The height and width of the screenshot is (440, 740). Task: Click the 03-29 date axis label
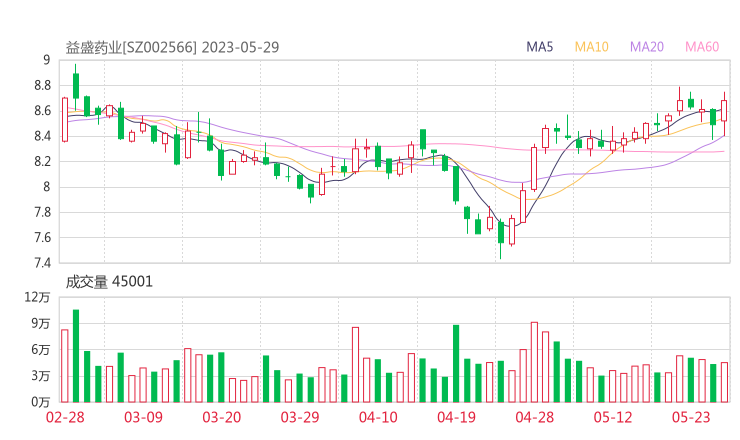pyautogui.click(x=300, y=417)
